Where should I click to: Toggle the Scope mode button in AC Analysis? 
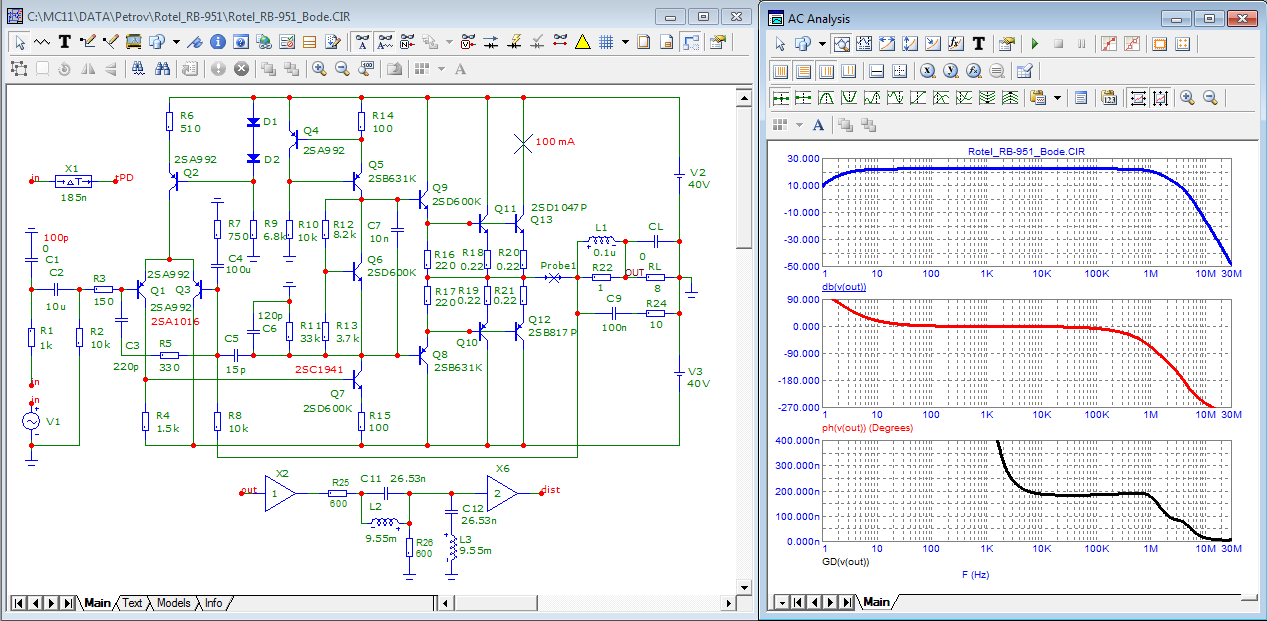tap(841, 44)
